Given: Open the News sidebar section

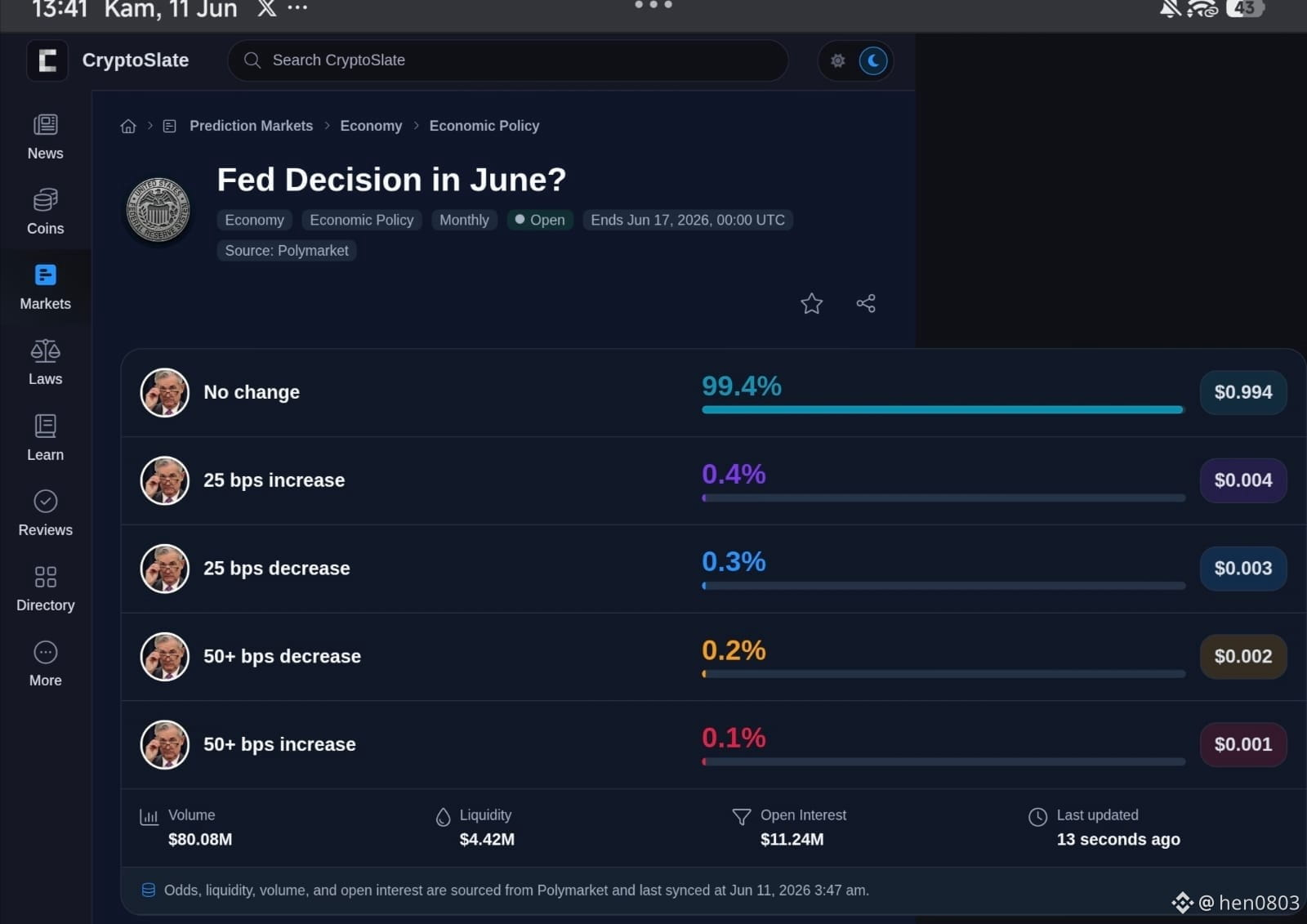Looking at the screenshot, I should pyautogui.click(x=45, y=137).
